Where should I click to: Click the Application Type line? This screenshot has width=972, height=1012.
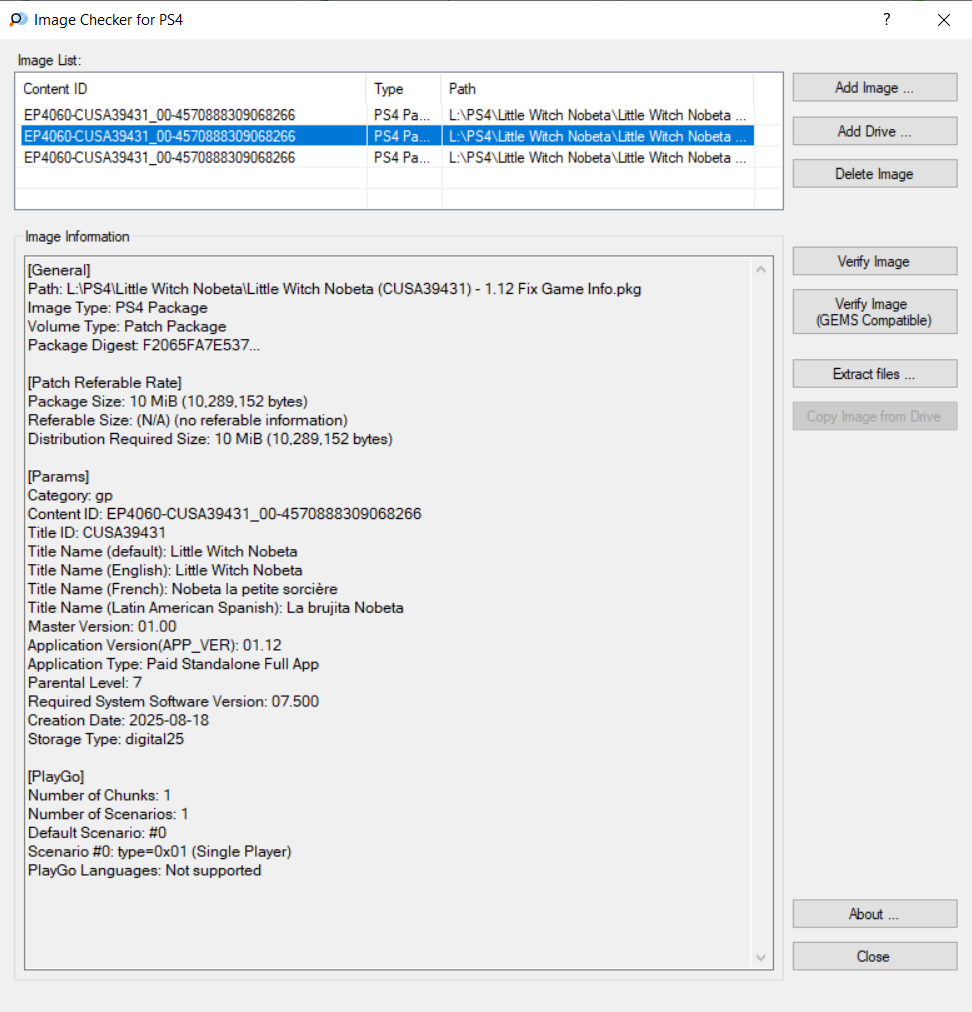[x=174, y=663]
